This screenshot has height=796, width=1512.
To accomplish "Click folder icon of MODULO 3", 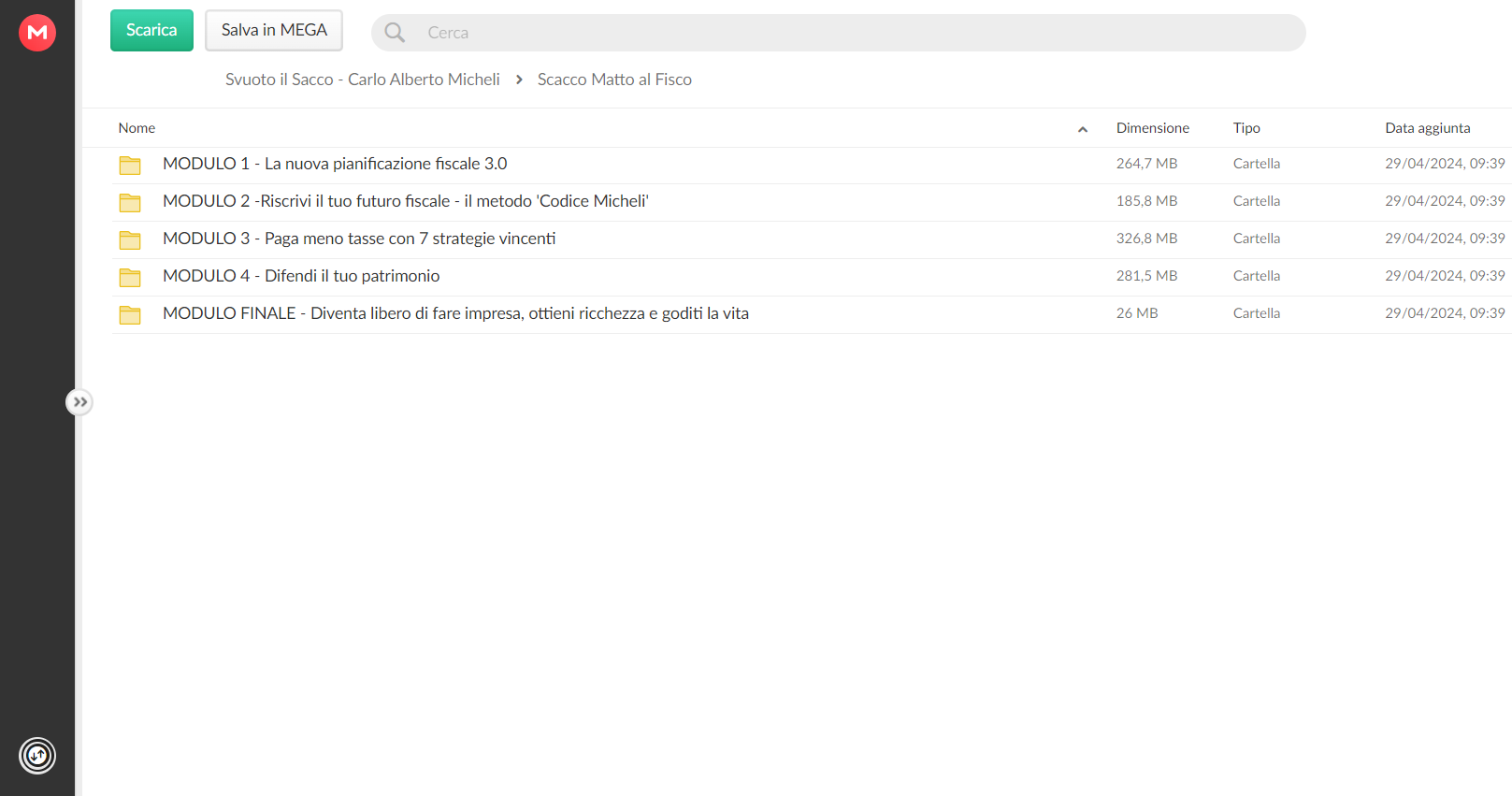I will coord(130,240).
